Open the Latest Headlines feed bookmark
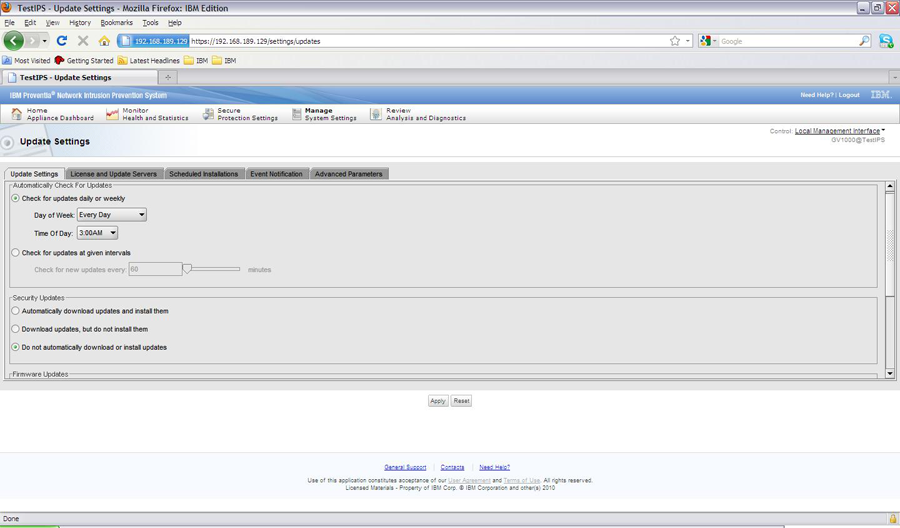Viewport: 900px width, 528px height. click(x=149, y=60)
